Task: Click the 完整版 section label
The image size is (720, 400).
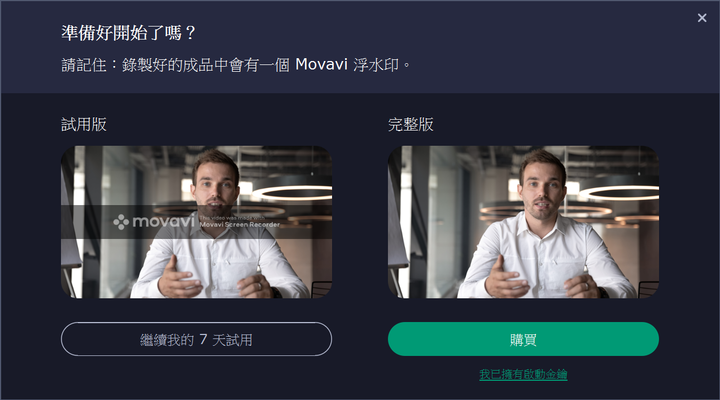Action: 411,124
